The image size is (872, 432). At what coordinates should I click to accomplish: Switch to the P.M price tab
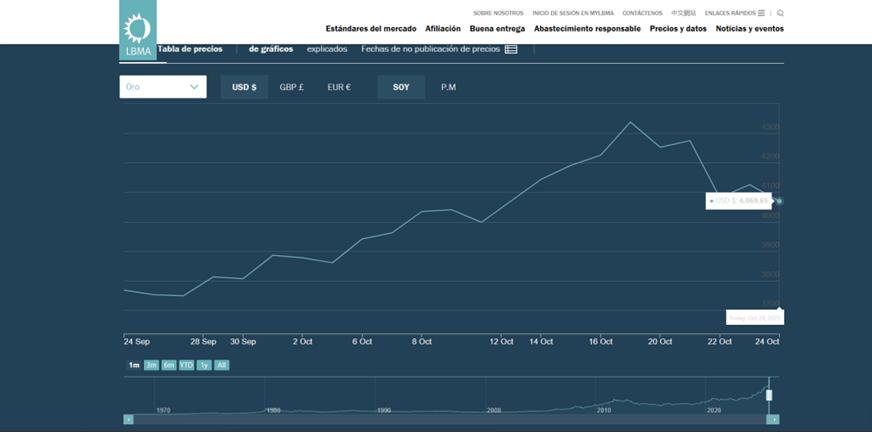click(448, 87)
